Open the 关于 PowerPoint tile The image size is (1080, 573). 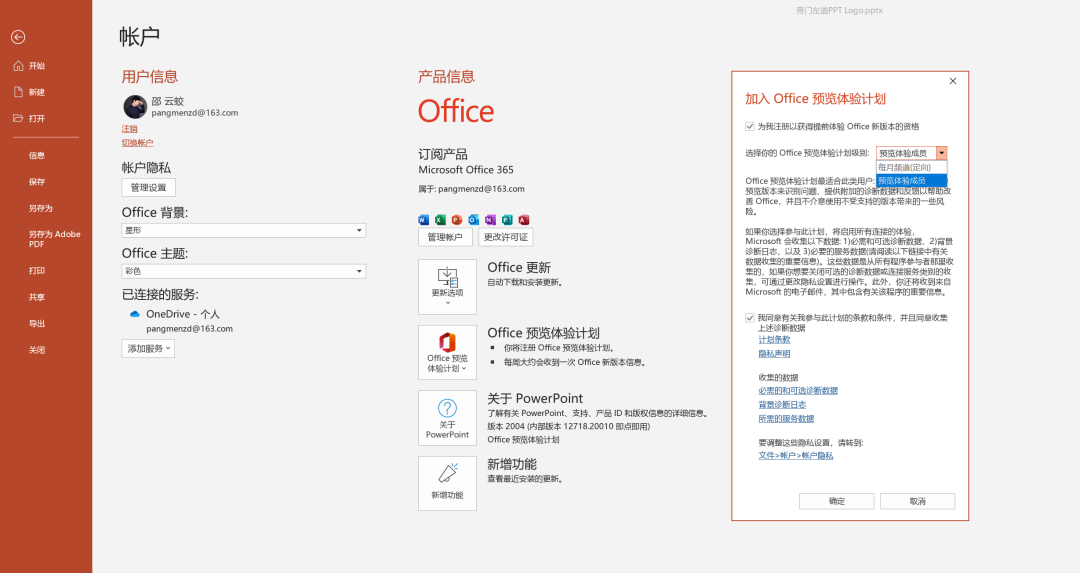[447, 418]
